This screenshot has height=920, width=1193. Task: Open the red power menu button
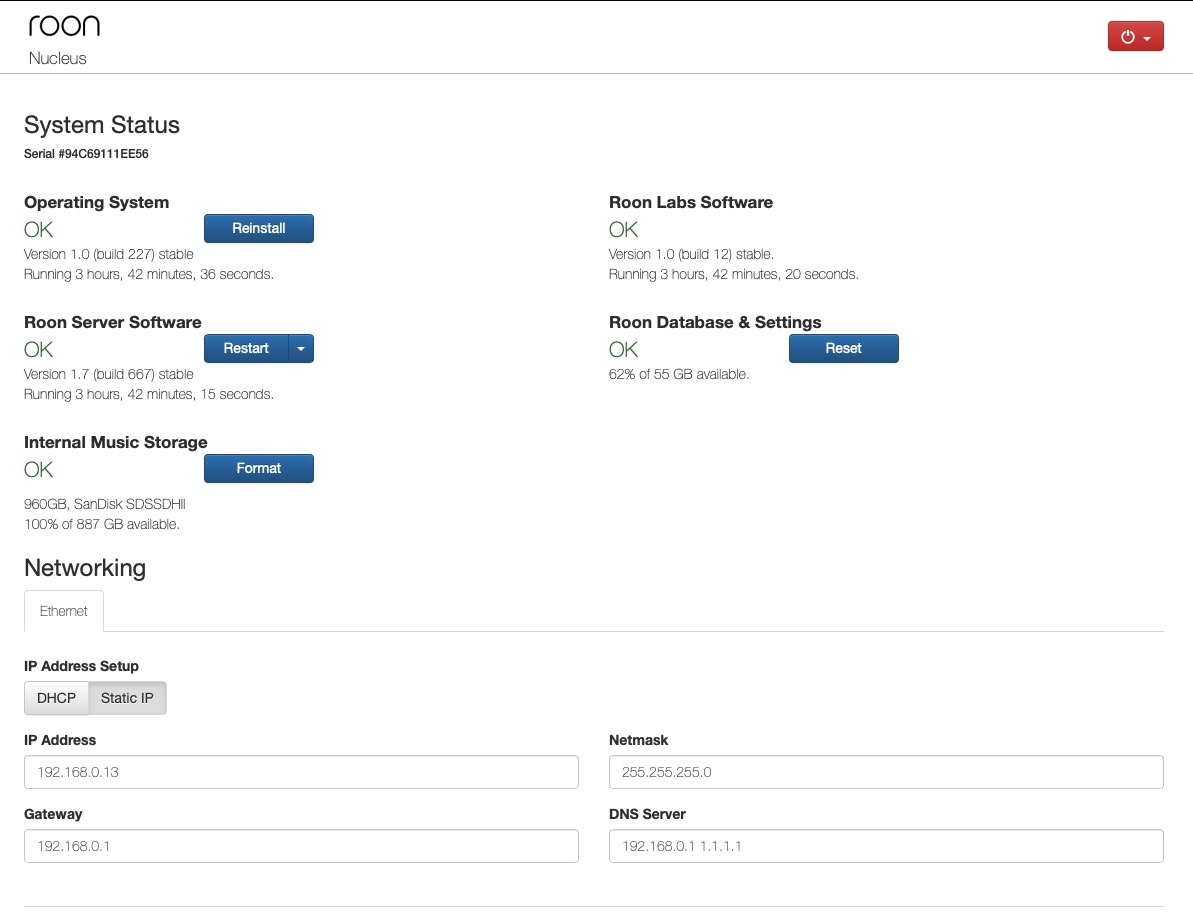tap(1135, 37)
